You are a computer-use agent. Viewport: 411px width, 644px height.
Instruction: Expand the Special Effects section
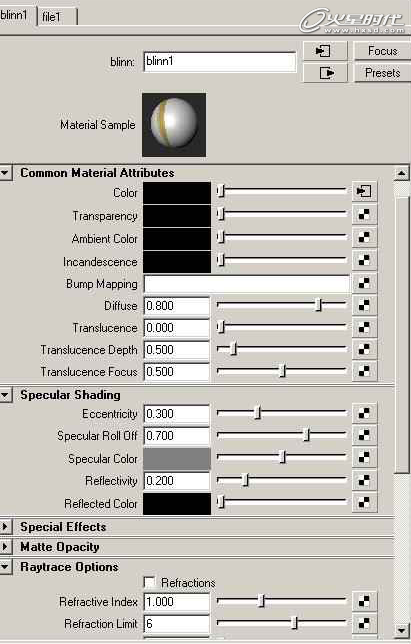tap(5, 527)
